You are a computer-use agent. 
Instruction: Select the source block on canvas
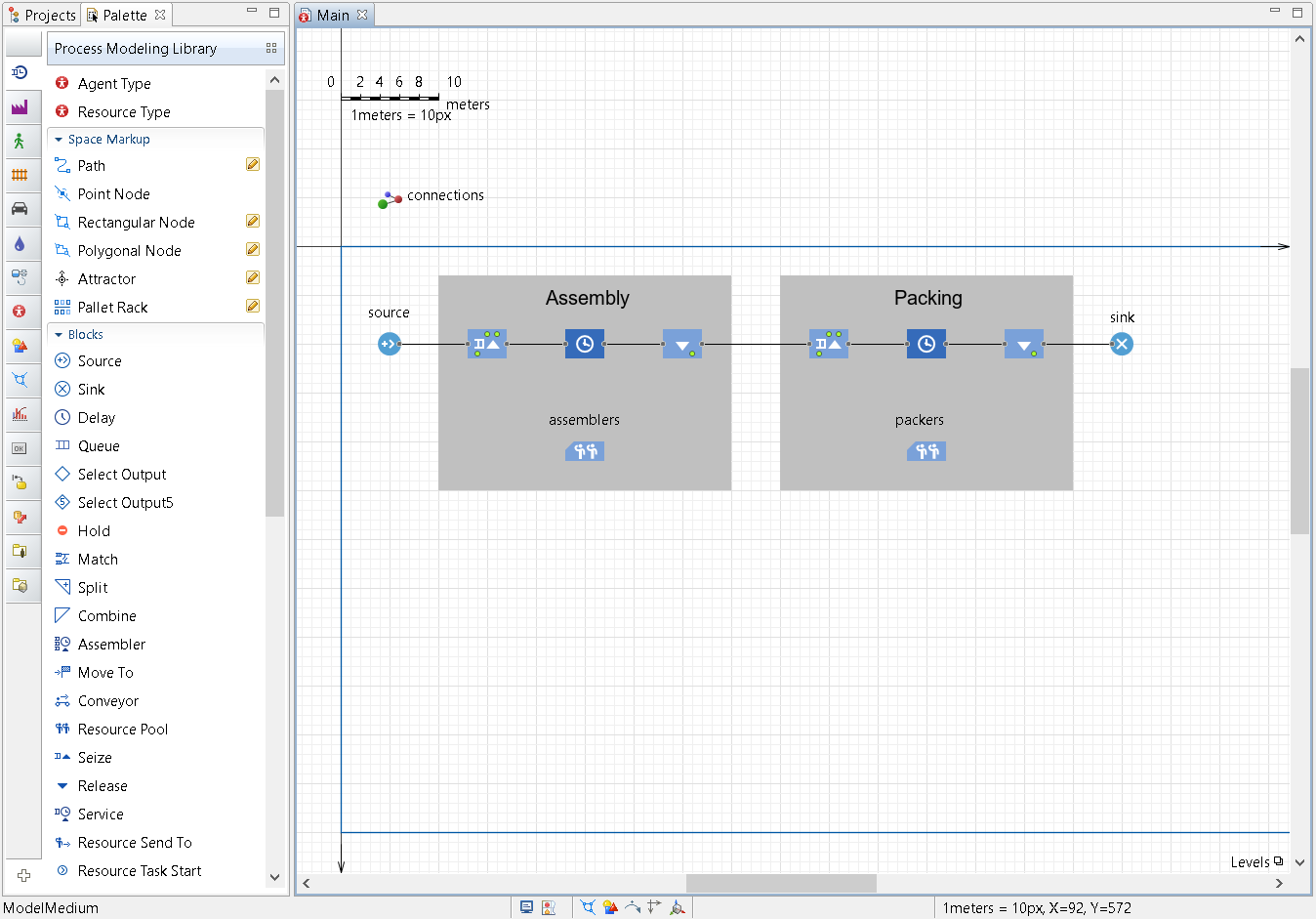pos(389,344)
